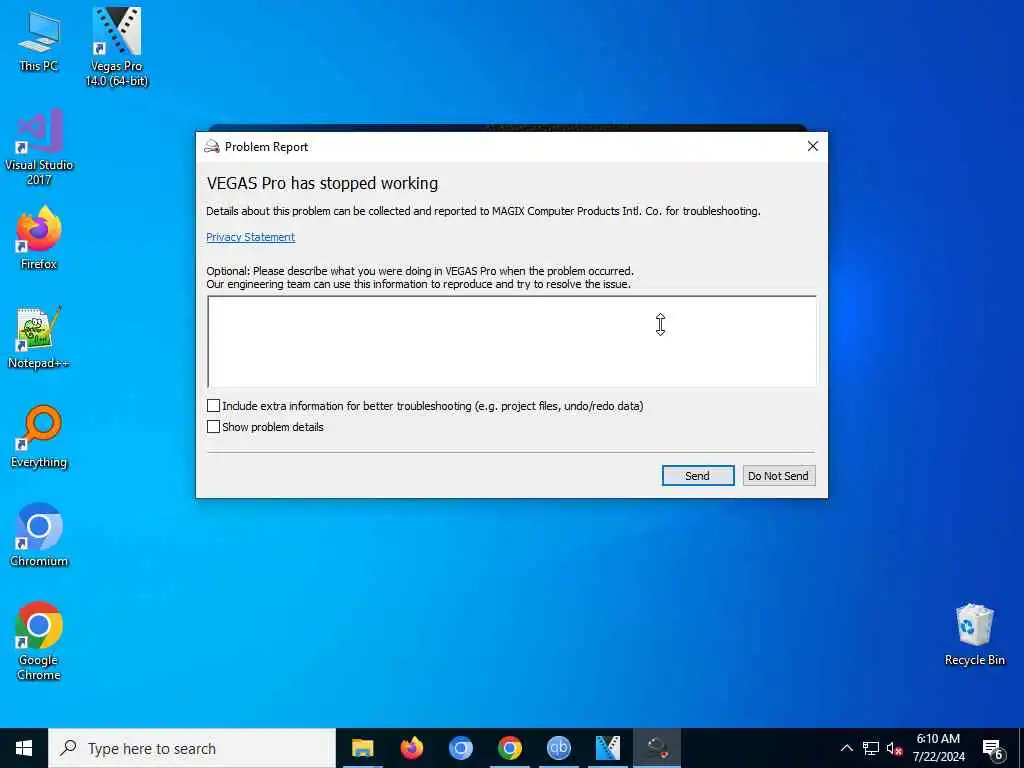The width and height of the screenshot is (1024, 768).
Task: Close the Problem Report dialog
Action: pyautogui.click(x=812, y=146)
